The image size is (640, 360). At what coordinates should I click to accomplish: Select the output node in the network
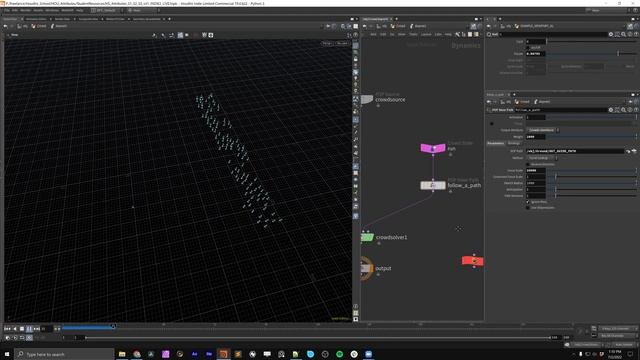point(367,268)
